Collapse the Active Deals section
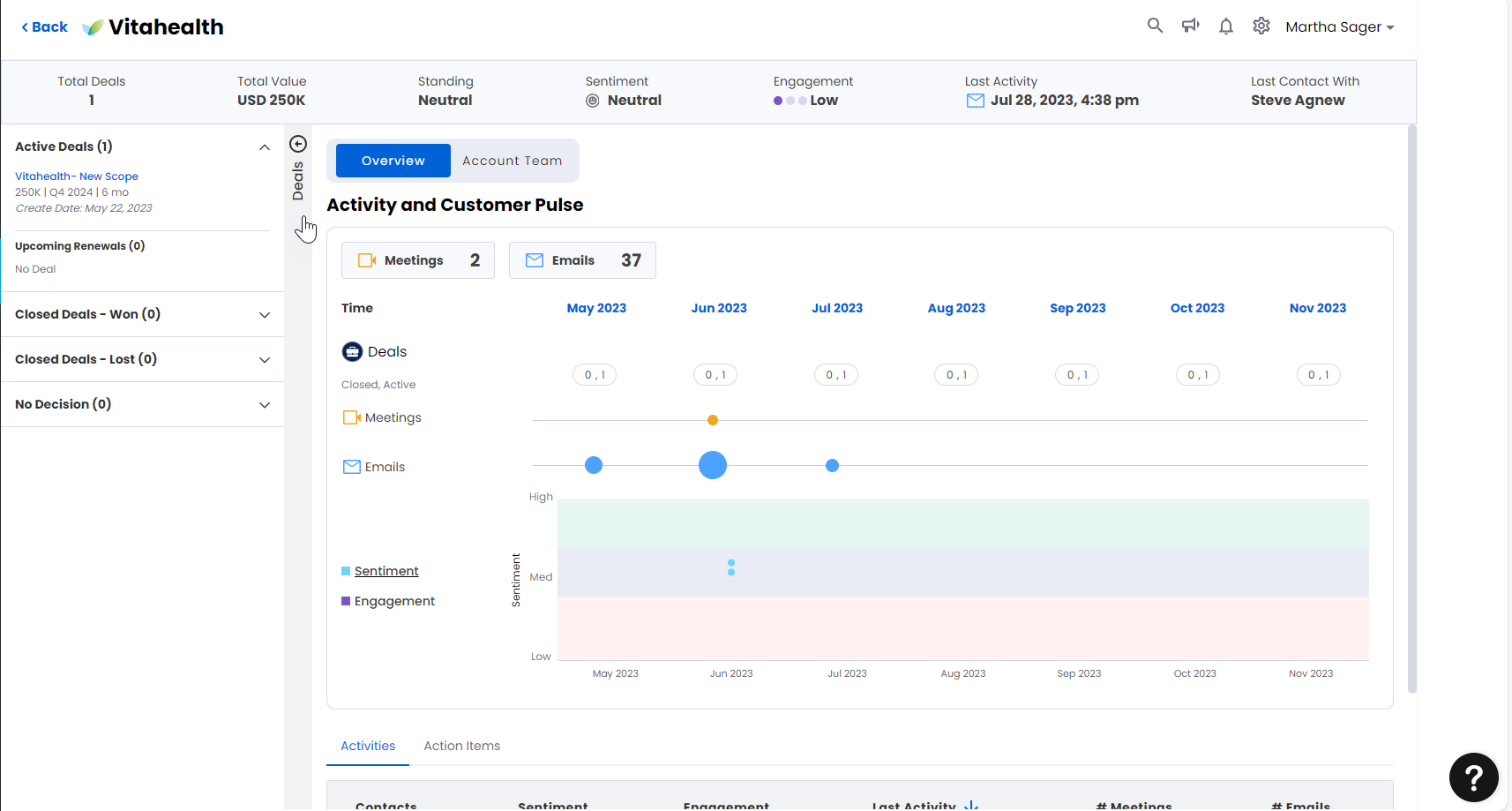 pyautogui.click(x=264, y=147)
